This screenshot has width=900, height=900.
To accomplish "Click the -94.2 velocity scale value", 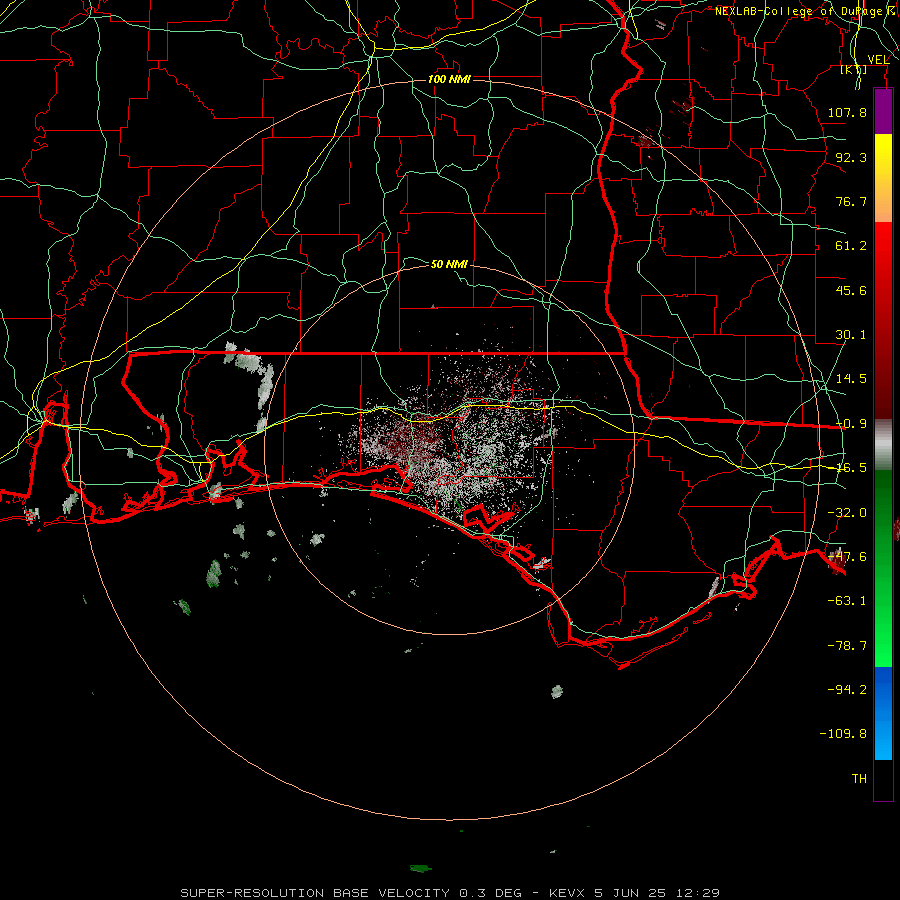I will [x=847, y=689].
